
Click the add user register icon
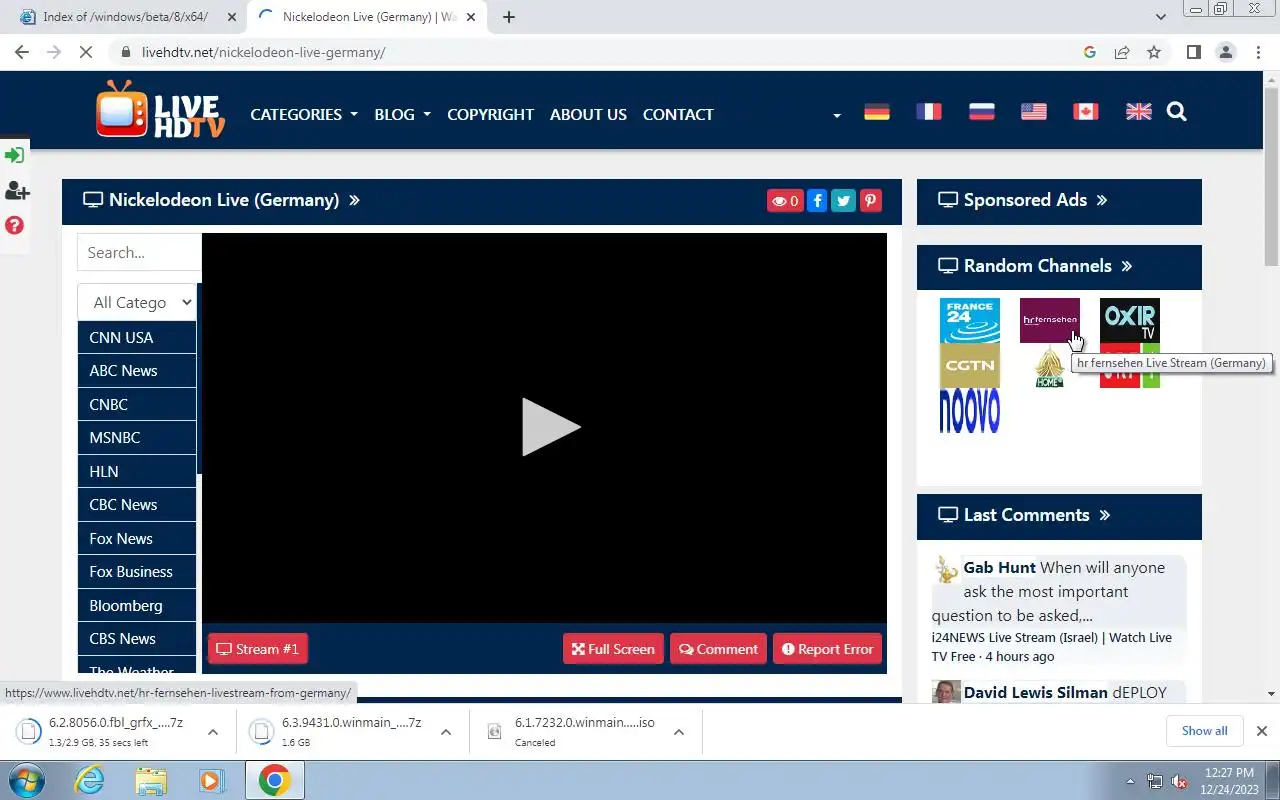click(16, 190)
